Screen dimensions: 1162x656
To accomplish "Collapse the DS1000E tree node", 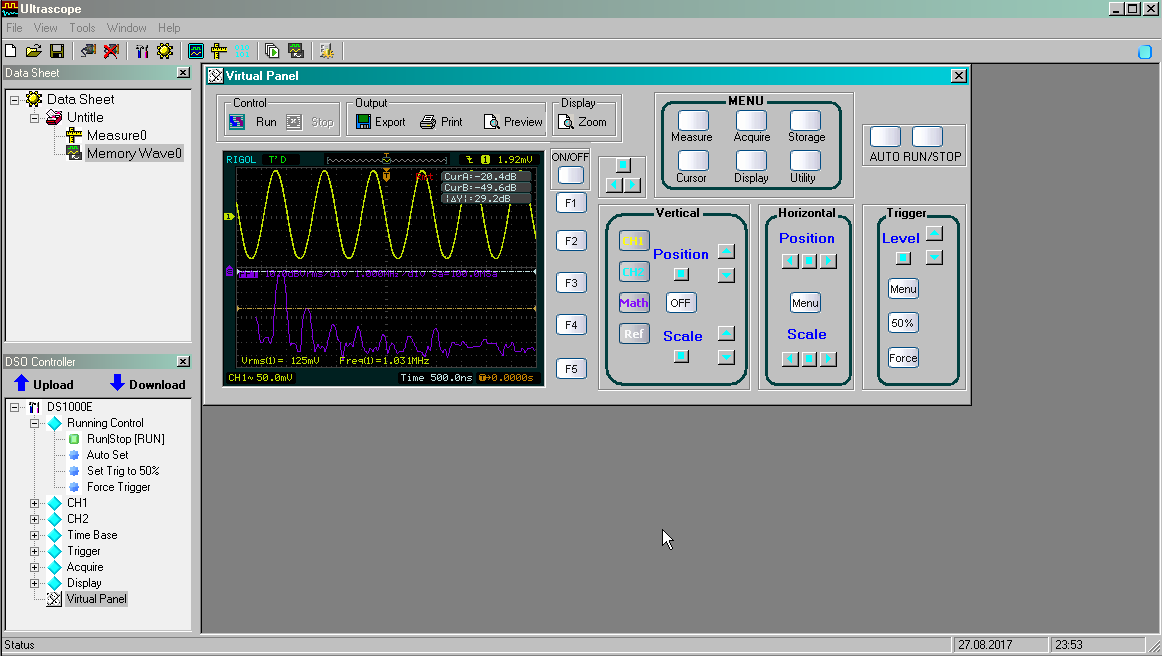I will pos(14,407).
